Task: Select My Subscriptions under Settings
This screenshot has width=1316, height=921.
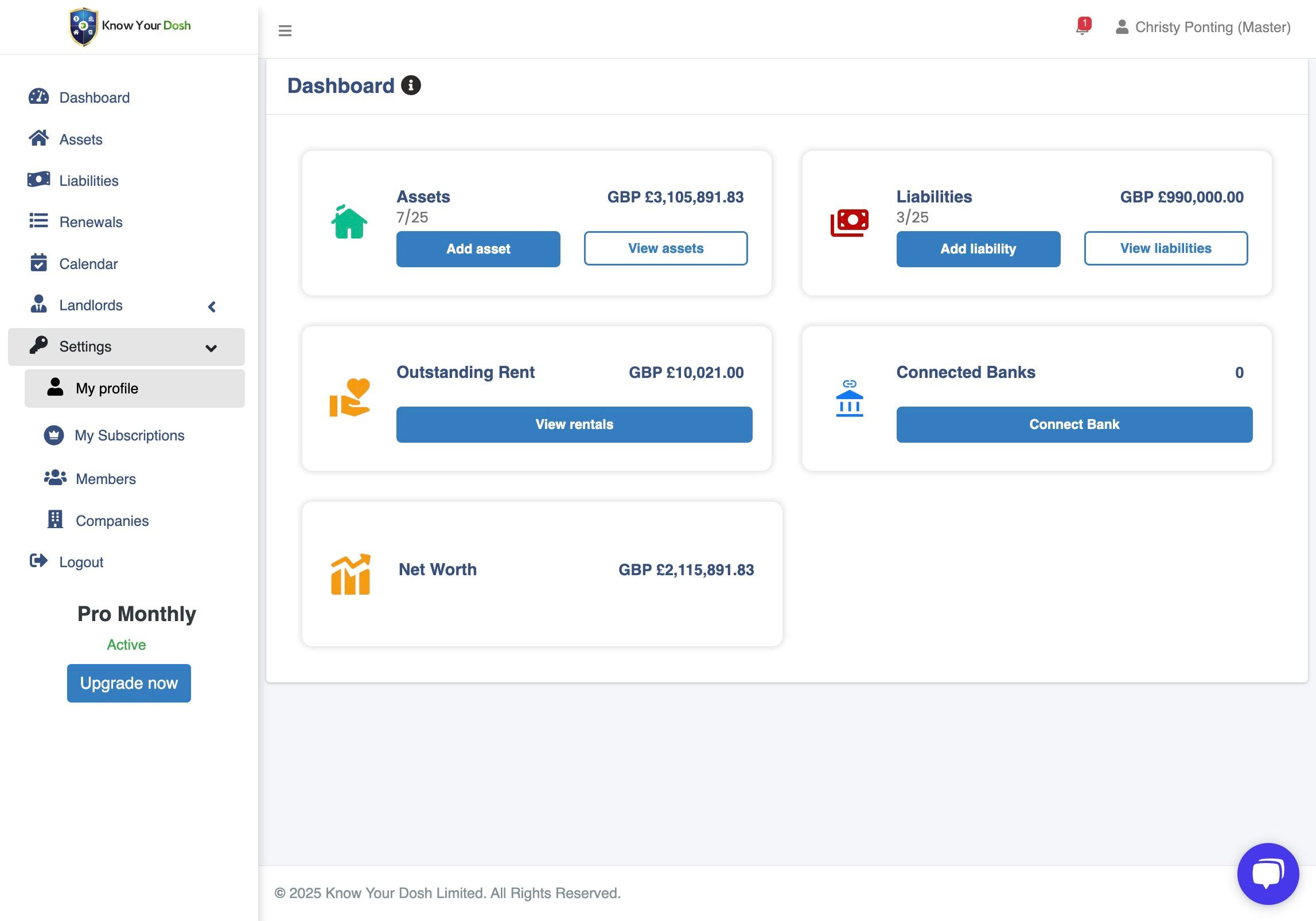Action: (x=130, y=435)
